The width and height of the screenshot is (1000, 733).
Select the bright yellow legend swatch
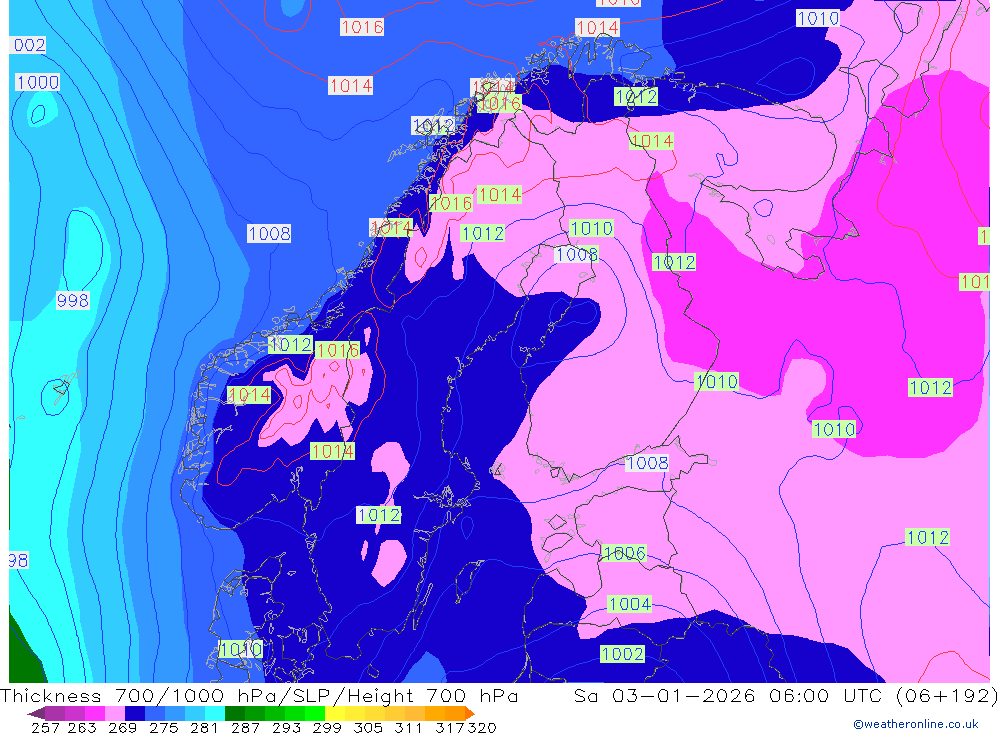tap(335, 713)
